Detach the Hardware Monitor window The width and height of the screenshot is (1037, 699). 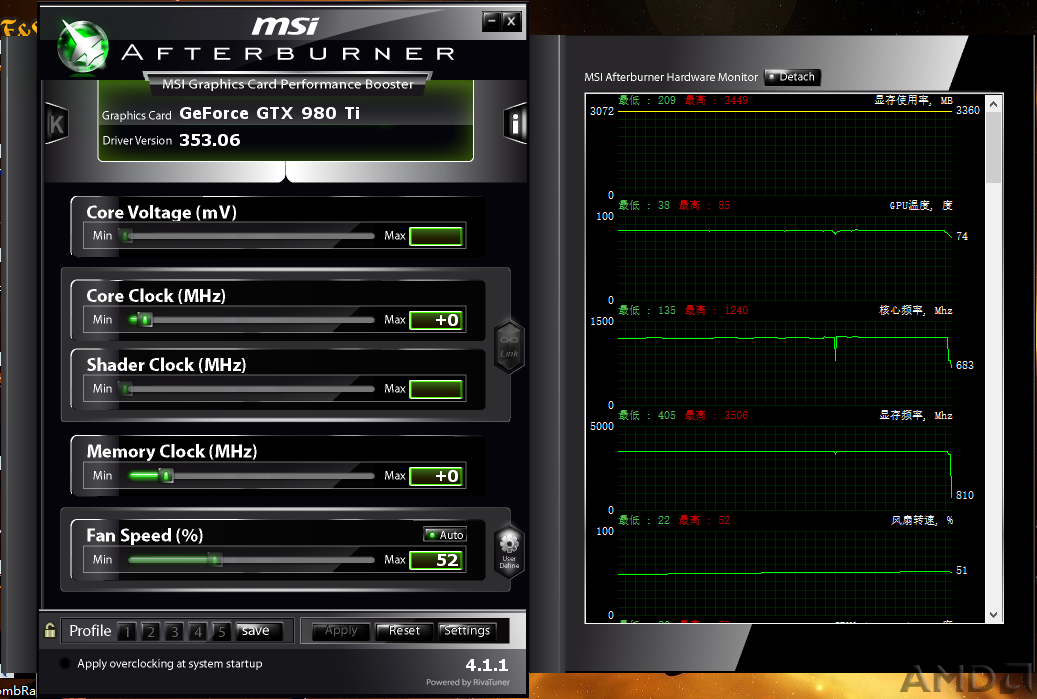pyautogui.click(x=792, y=77)
